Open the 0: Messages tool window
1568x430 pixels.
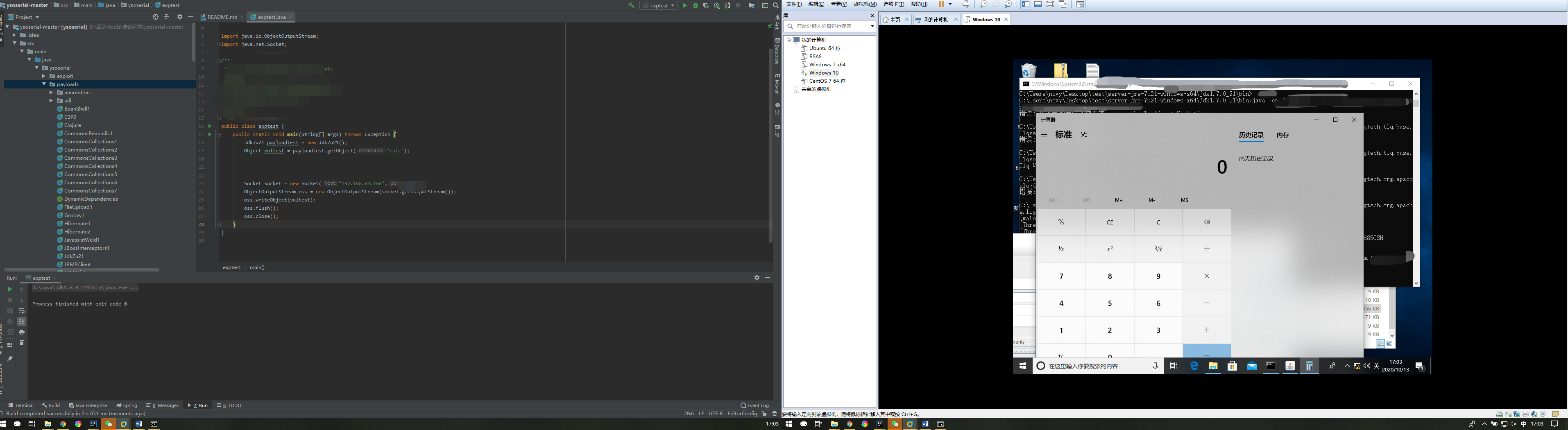(163, 405)
